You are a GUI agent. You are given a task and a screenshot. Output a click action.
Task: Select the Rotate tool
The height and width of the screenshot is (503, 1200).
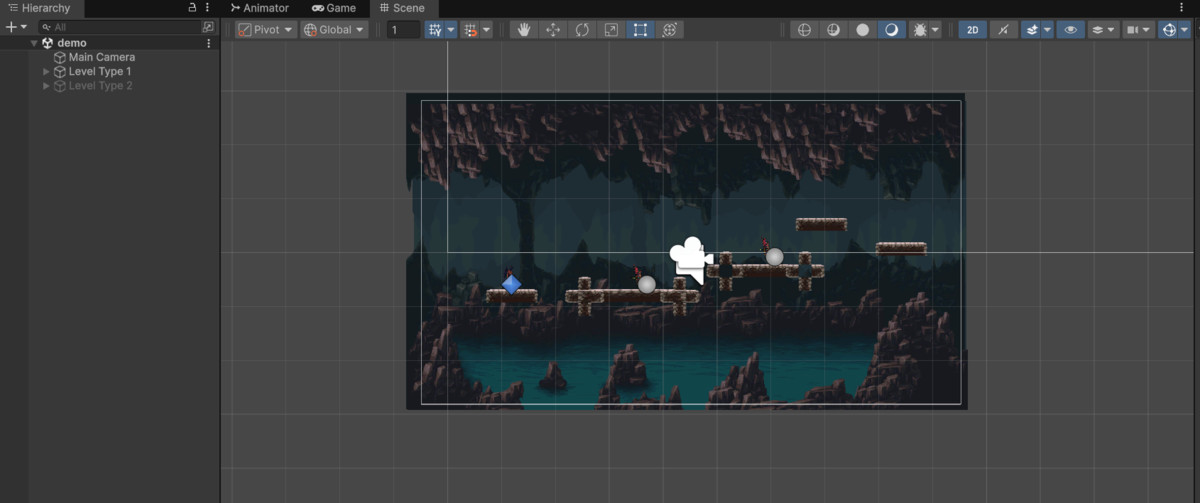[x=582, y=30]
